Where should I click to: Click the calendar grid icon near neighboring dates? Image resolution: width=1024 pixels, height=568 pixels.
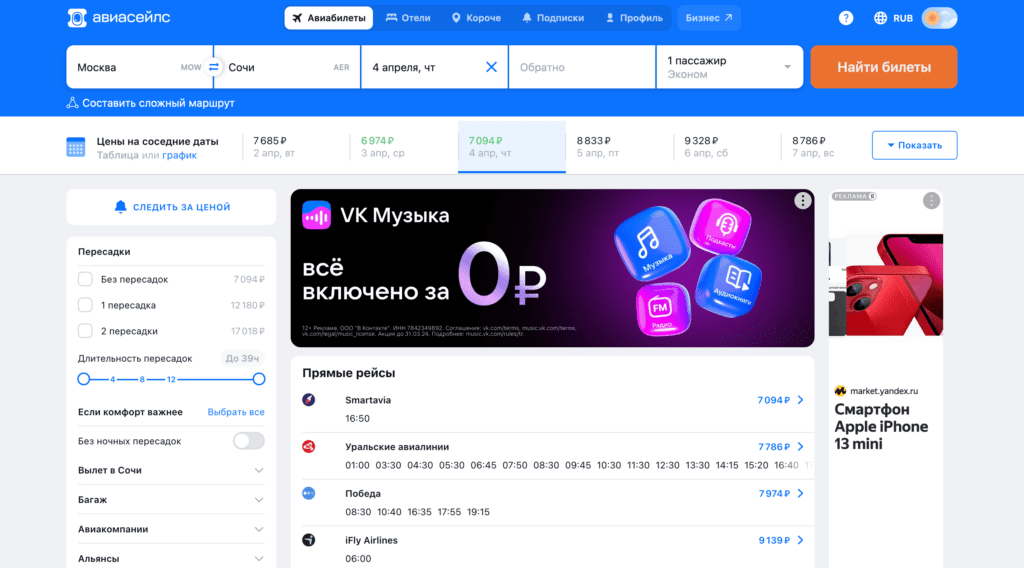click(76, 147)
